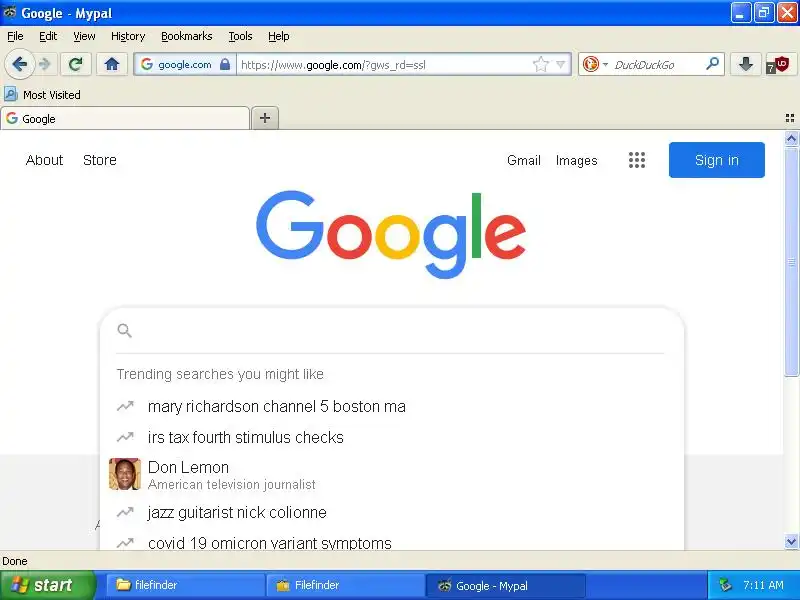Open the Tools menu
This screenshot has width=800, height=600.
pyautogui.click(x=240, y=36)
